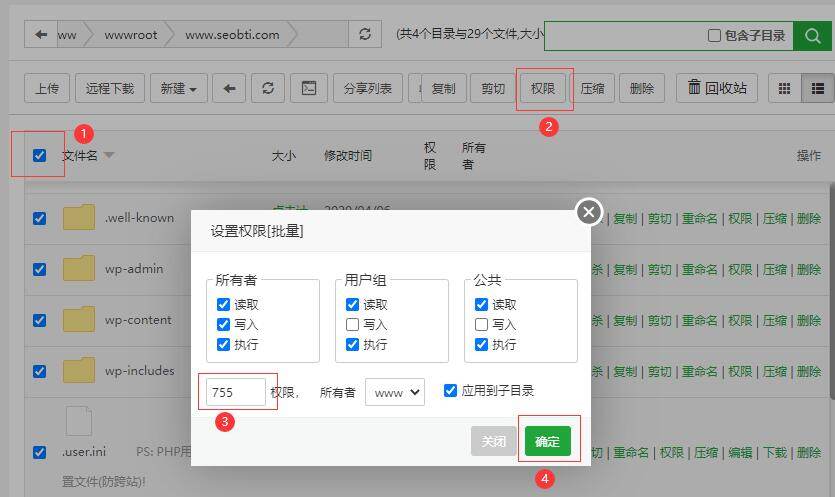This screenshot has height=497, width=835.
Task: Toggle 所有者 写入 permission checkbox
Action: pos(224,324)
